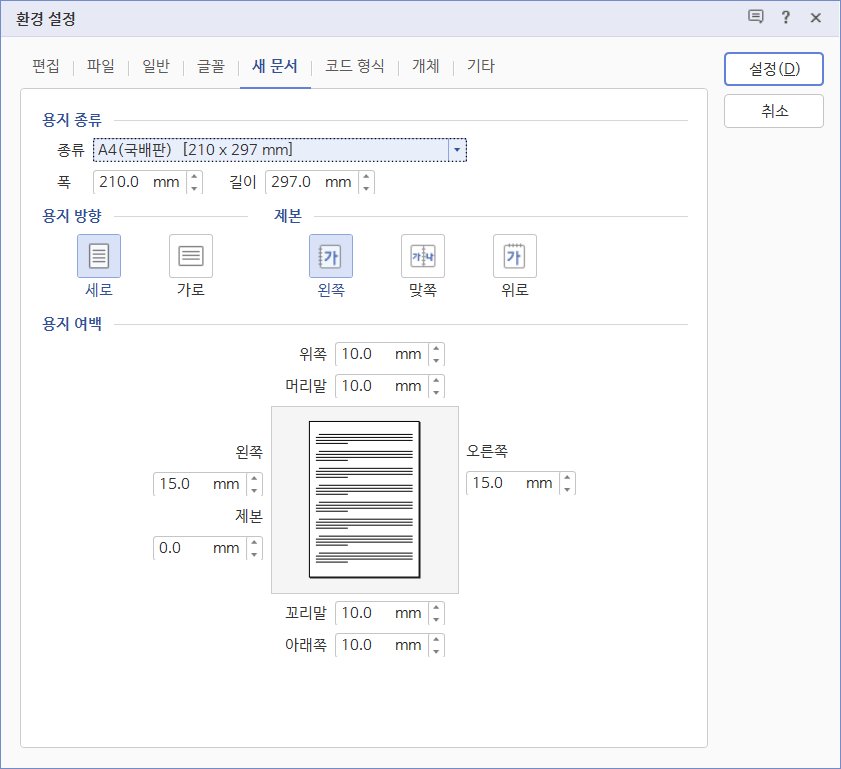The width and height of the screenshot is (841, 769).
Task: Choose 왼쪽 binding icon
Action: (x=331, y=256)
